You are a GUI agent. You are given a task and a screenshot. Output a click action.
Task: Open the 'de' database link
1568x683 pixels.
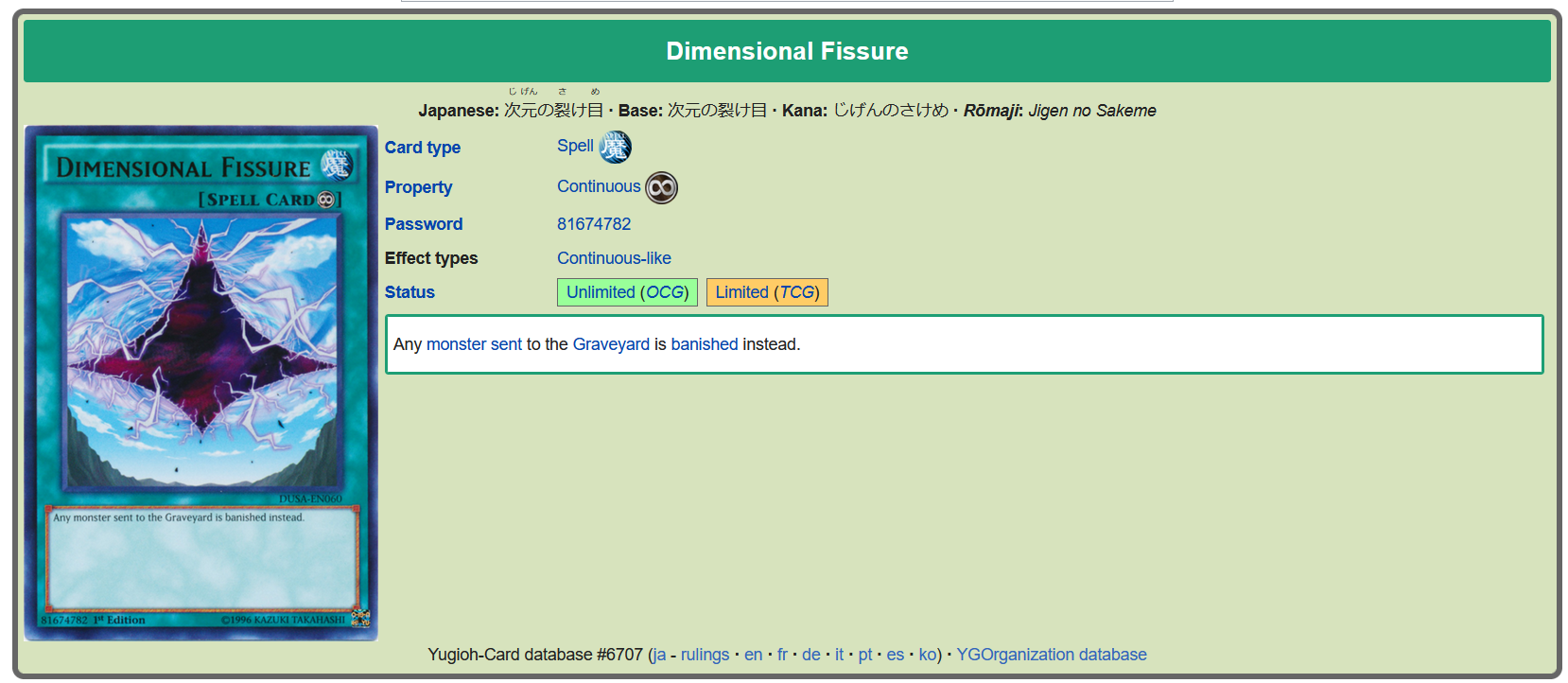811,655
